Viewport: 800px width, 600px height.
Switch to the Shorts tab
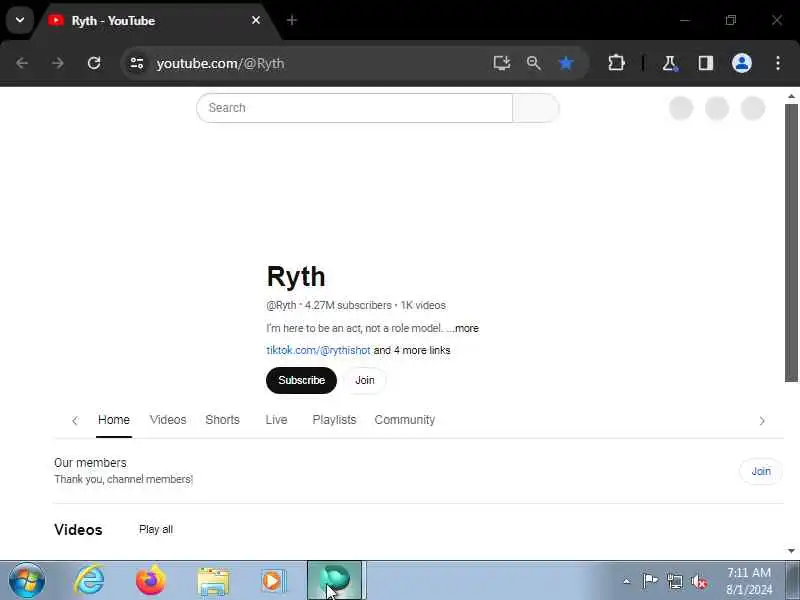pos(222,420)
